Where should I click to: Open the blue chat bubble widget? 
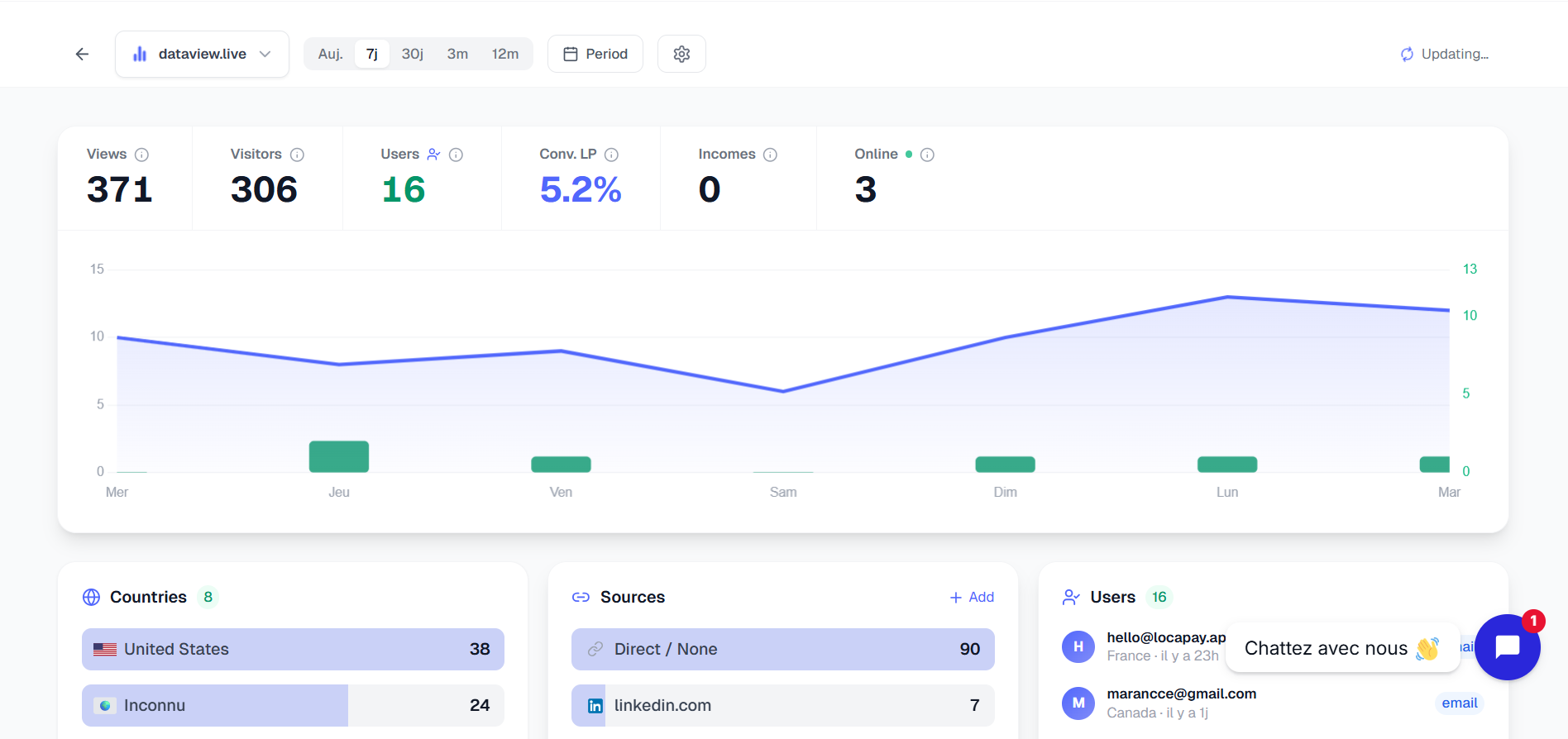(x=1507, y=646)
